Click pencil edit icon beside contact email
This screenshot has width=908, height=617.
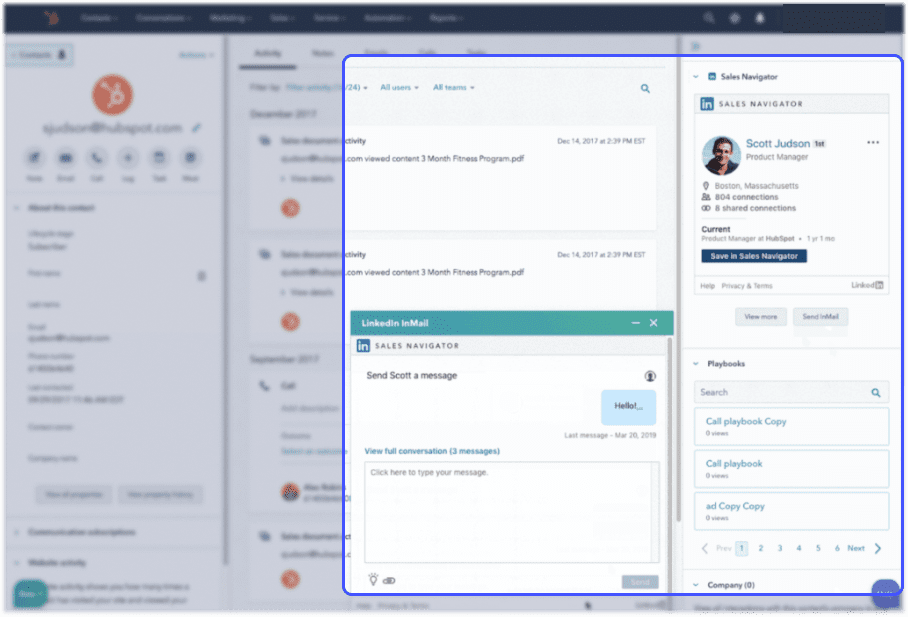click(196, 127)
